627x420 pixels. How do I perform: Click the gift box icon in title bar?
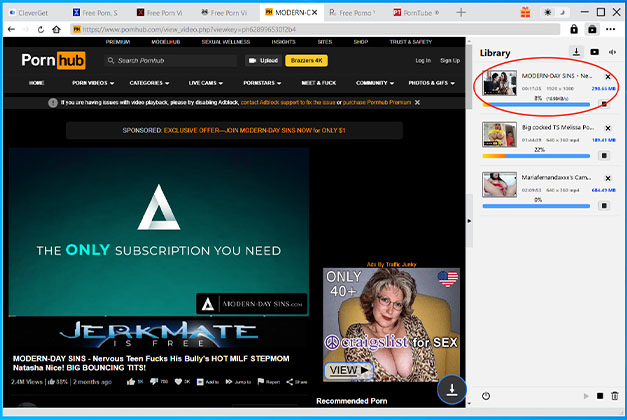(x=526, y=13)
